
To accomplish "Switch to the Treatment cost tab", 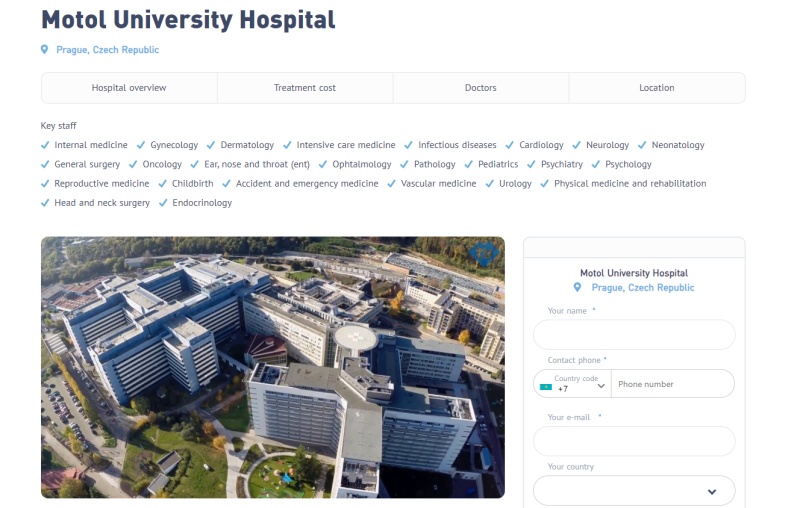I will pyautogui.click(x=305, y=88).
